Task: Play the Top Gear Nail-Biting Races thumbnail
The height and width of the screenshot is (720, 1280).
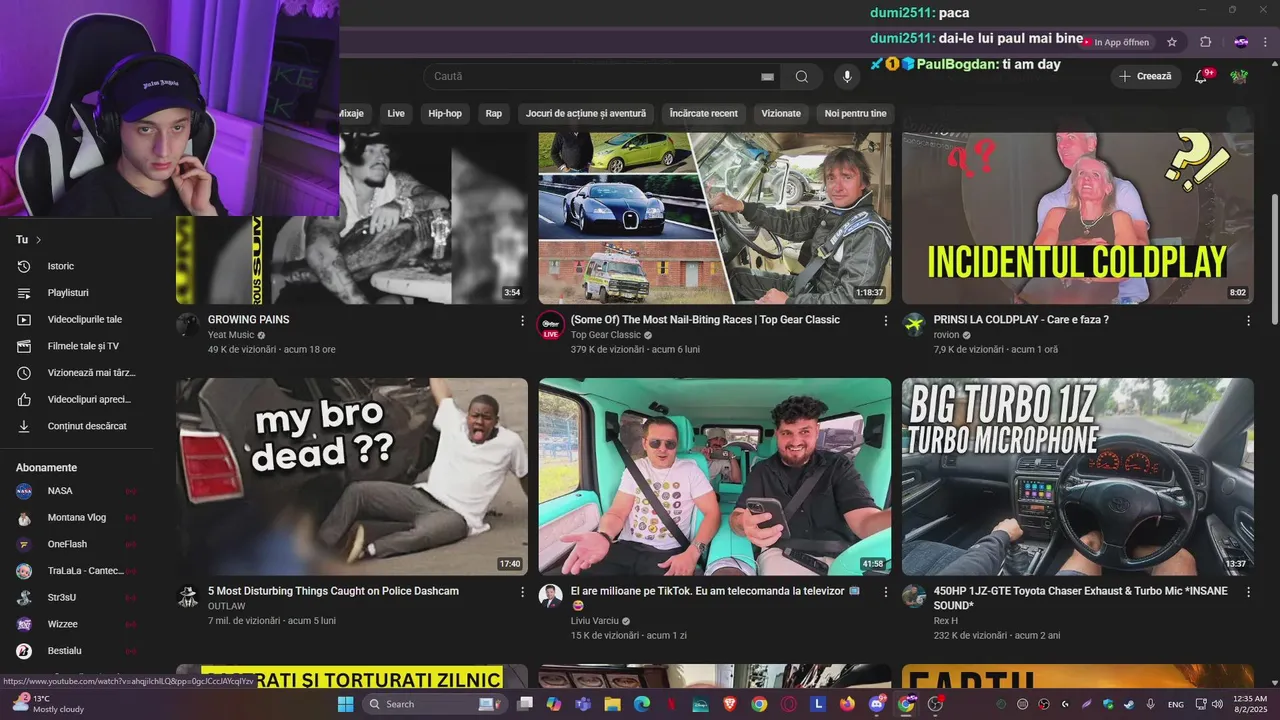Action: coord(715,218)
